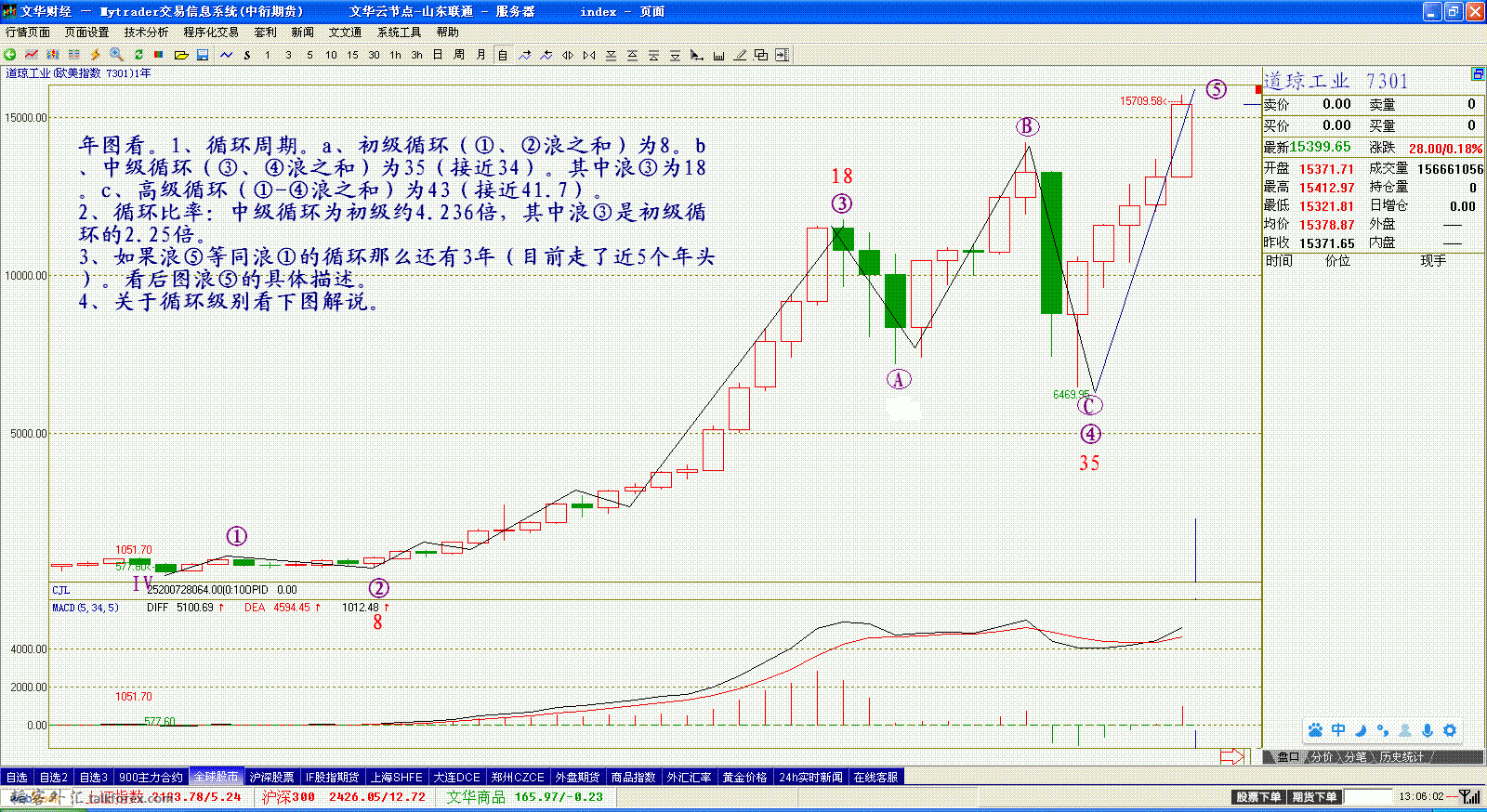Switch to 上海SHFE tab
Screen dimensions: 1487x812
397,777
